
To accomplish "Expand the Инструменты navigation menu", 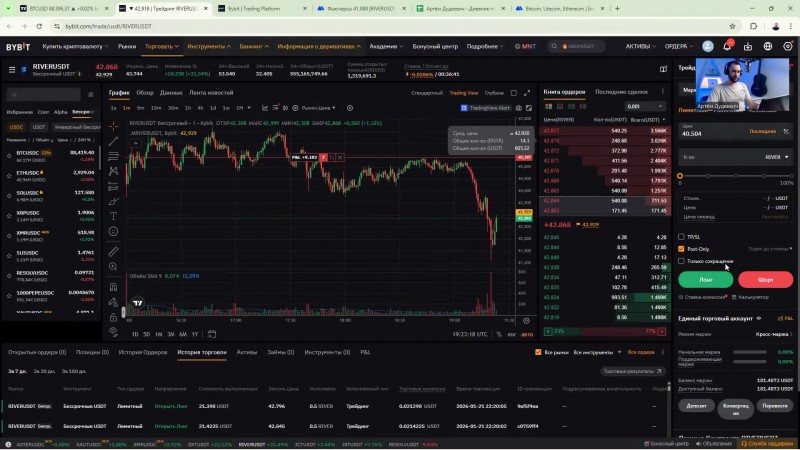I will pos(209,46).
